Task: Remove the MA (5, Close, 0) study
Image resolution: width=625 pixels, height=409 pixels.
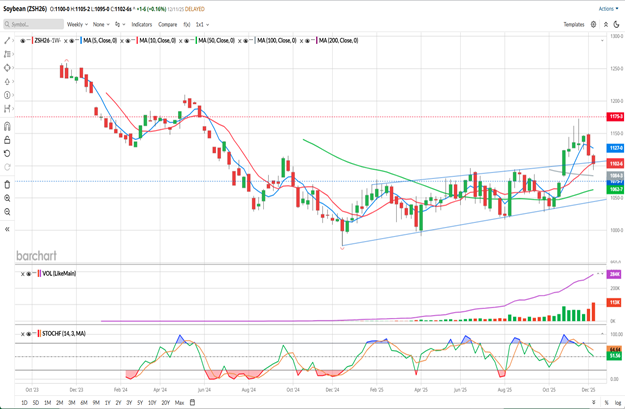Action: point(66,41)
